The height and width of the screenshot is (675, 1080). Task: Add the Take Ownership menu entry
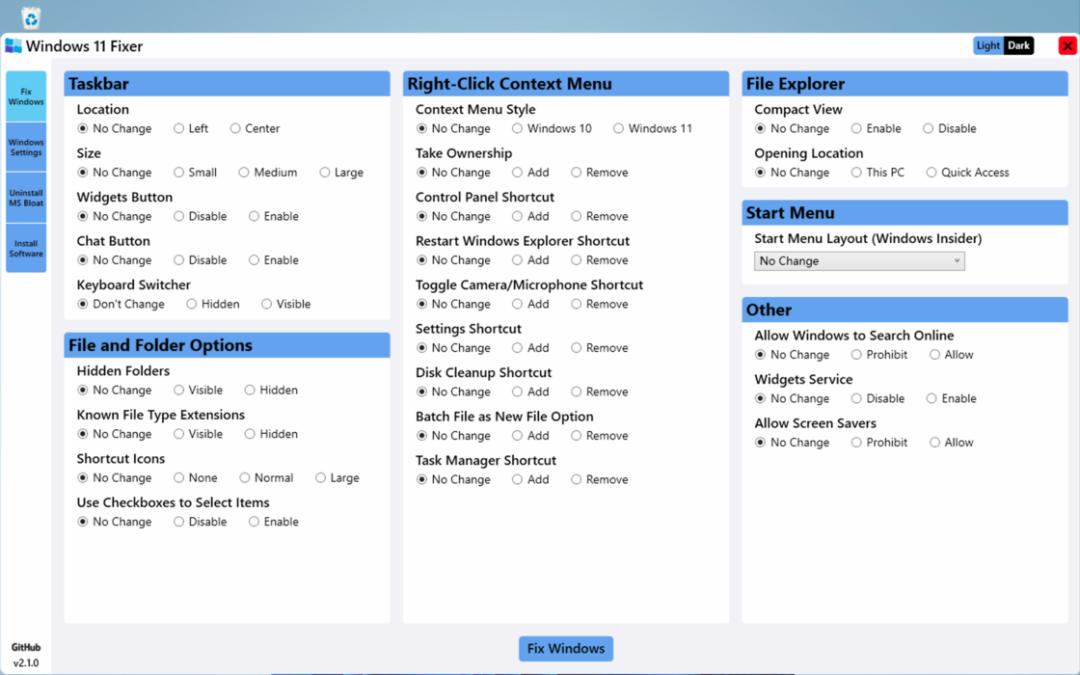tap(530, 172)
